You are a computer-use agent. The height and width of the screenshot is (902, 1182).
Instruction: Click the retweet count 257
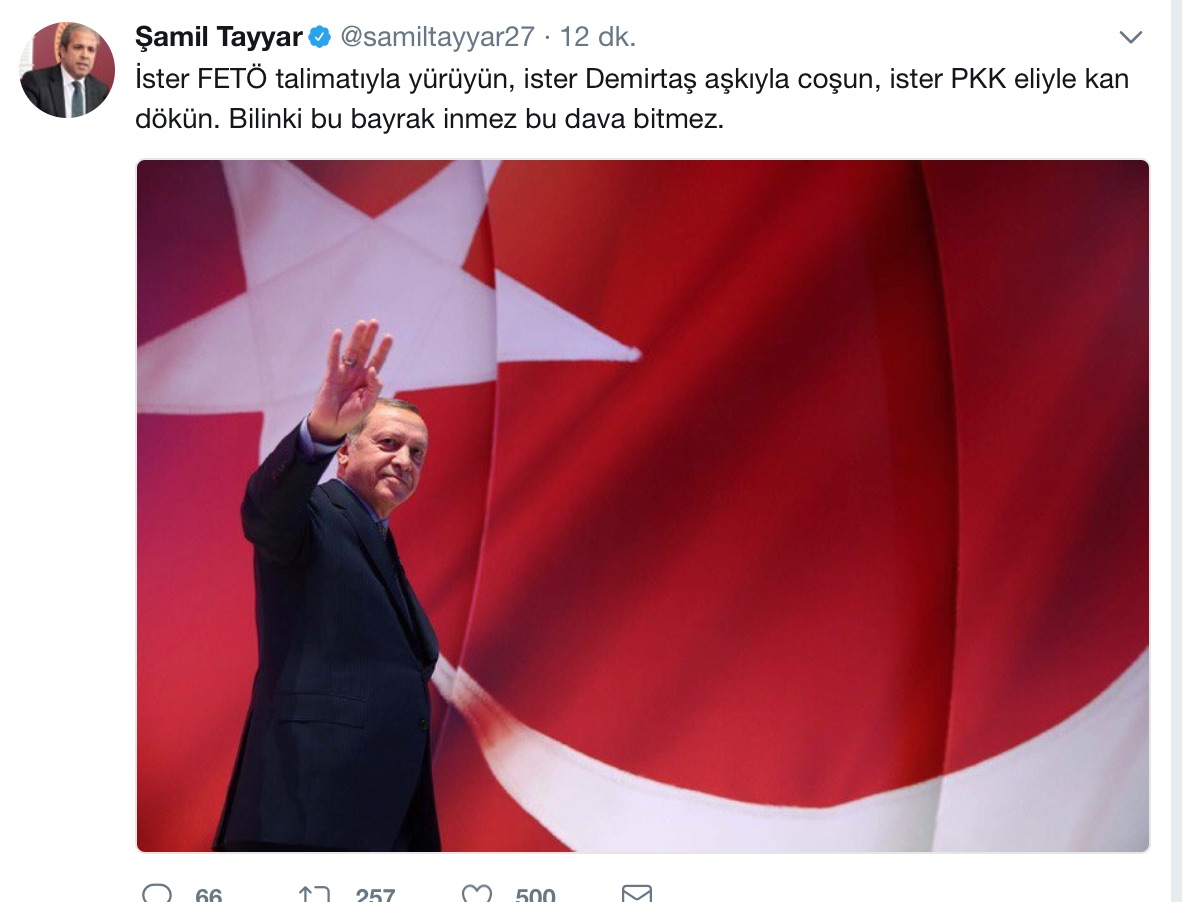[x=375, y=894]
